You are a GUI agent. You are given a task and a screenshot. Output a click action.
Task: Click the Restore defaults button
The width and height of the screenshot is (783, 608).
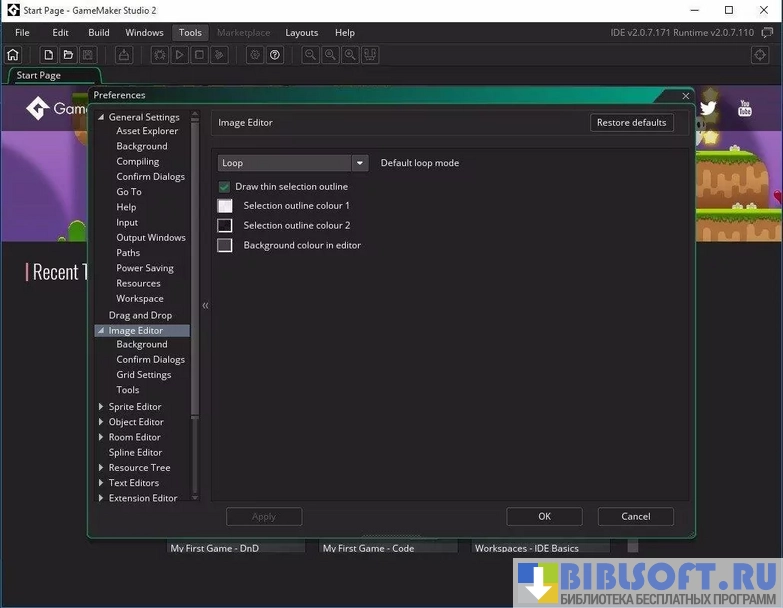tap(631, 123)
